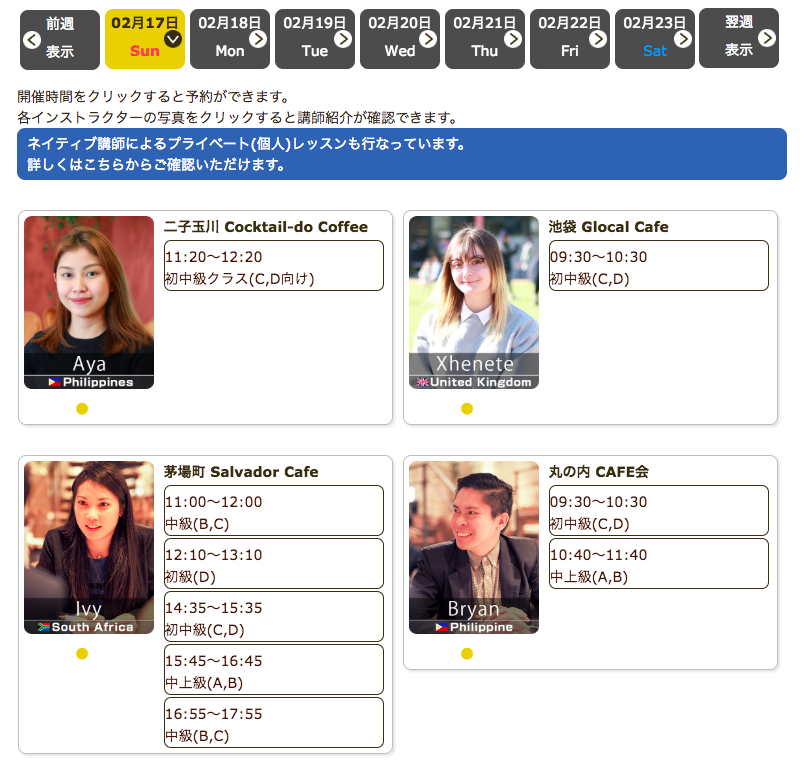Image resolution: width=806 pixels, height=767 pixels.
Task: Click the arrow icon on 02月18日 Mon
Action: [258, 39]
